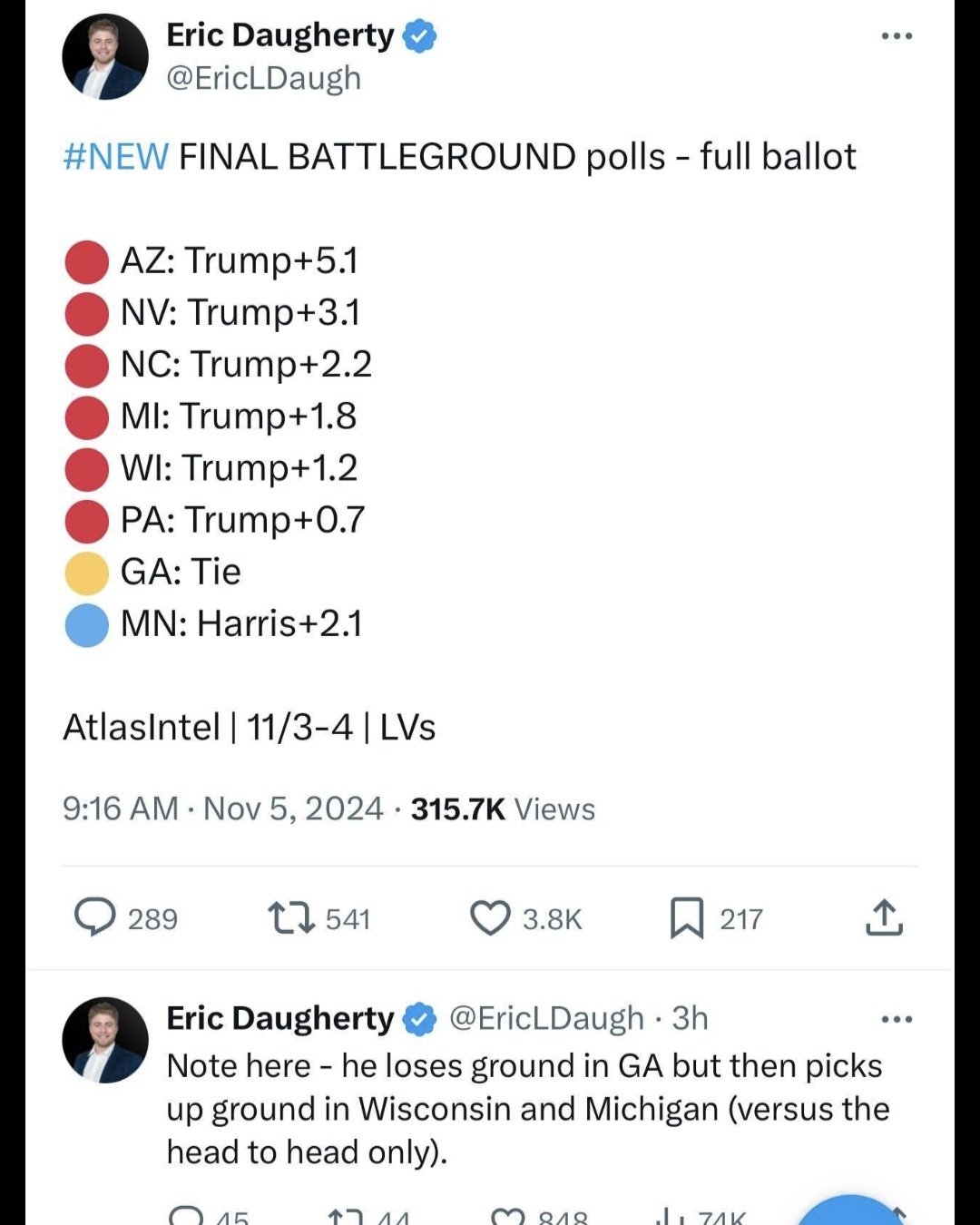
Task: Repost the battleground polls tweet
Action: (291, 917)
